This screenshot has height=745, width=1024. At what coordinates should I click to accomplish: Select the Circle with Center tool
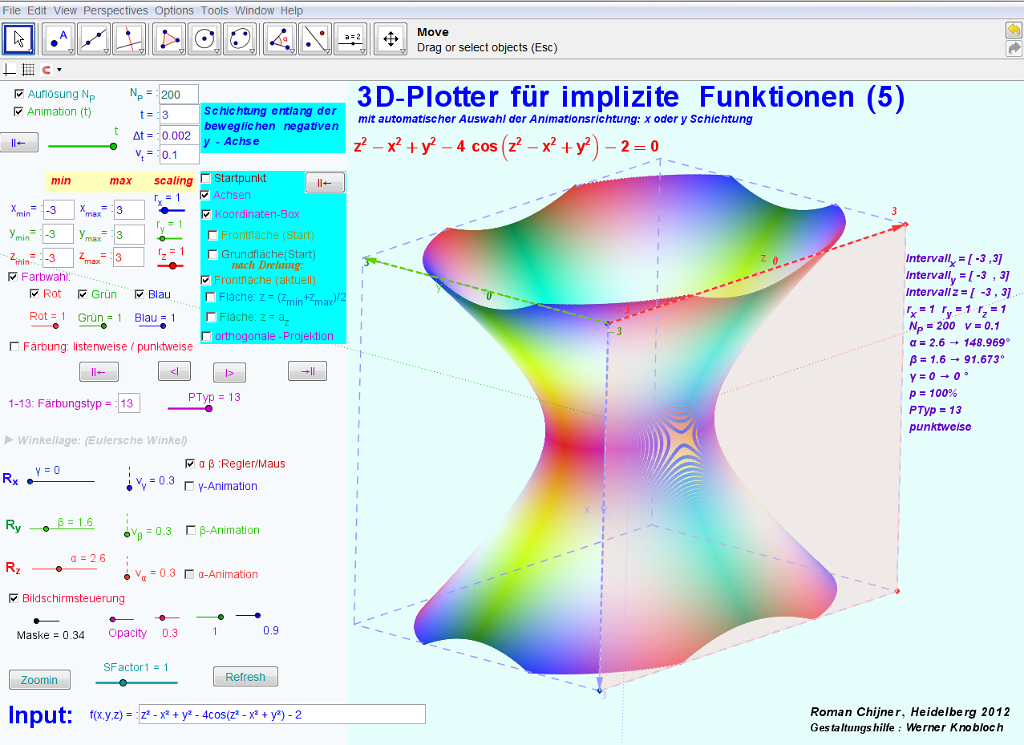point(206,39)
